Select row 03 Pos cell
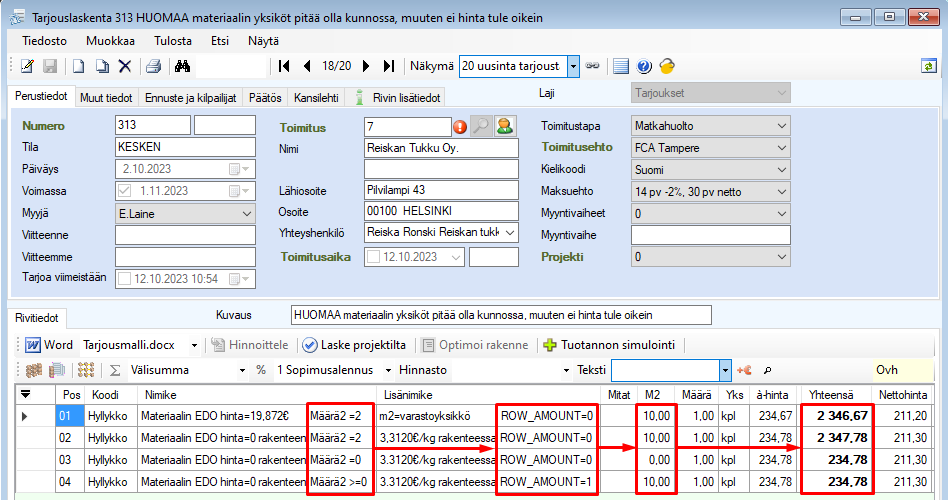This screenshot has height=500, width=948. (71, 460)
